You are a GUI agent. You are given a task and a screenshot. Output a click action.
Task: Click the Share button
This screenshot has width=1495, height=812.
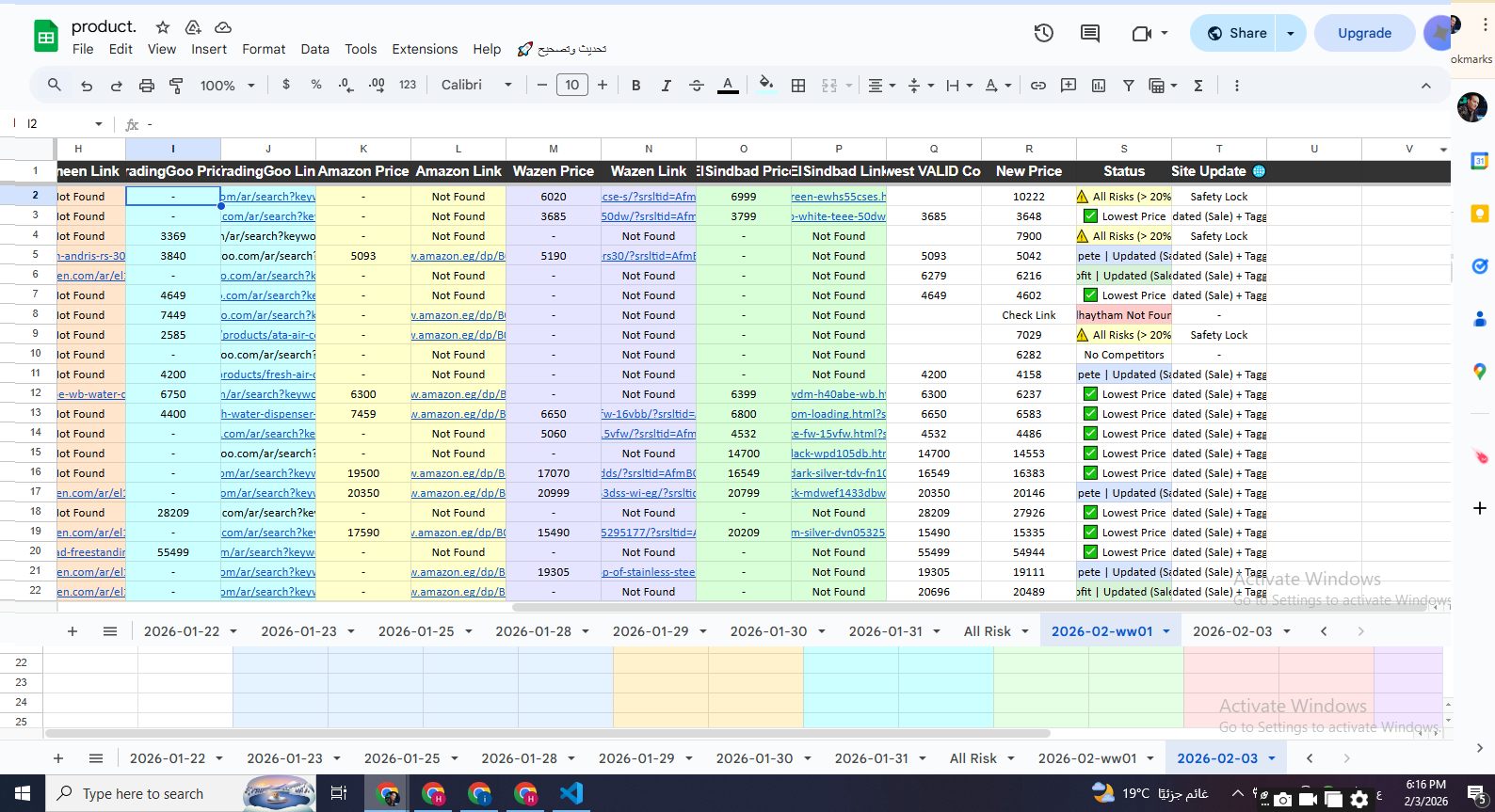pos(1236,33)
